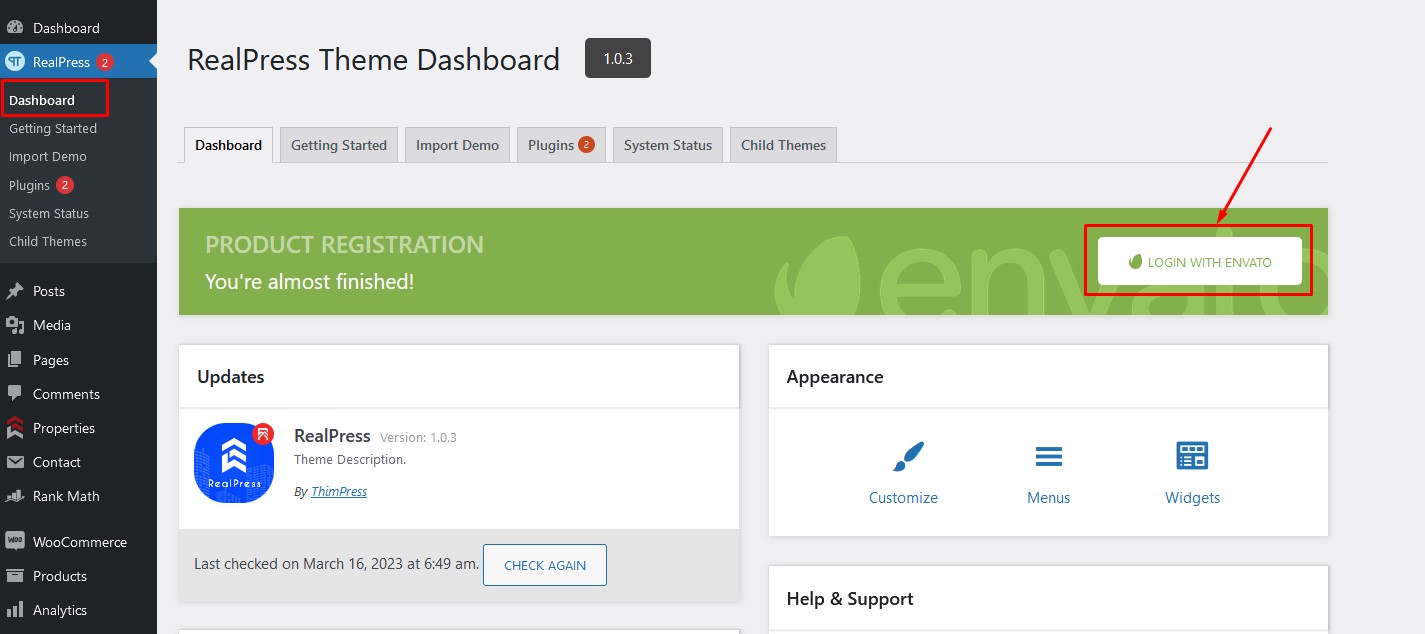This screenshot has width=1425, height=634.
Task: Open the Pages menu label
Action: [x=51, y=360]
